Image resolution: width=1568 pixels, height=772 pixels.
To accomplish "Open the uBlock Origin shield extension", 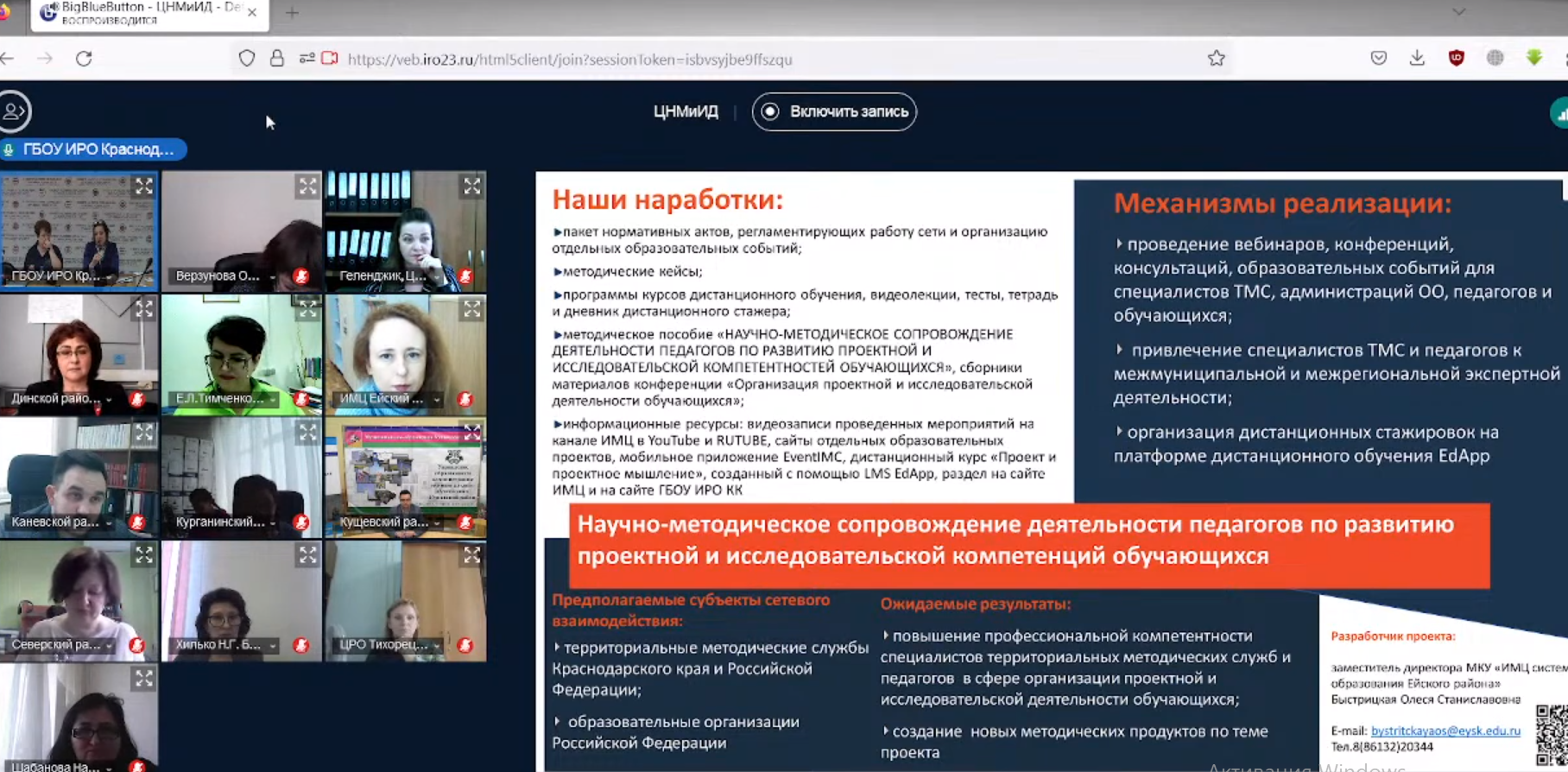I will point(1456,59).
